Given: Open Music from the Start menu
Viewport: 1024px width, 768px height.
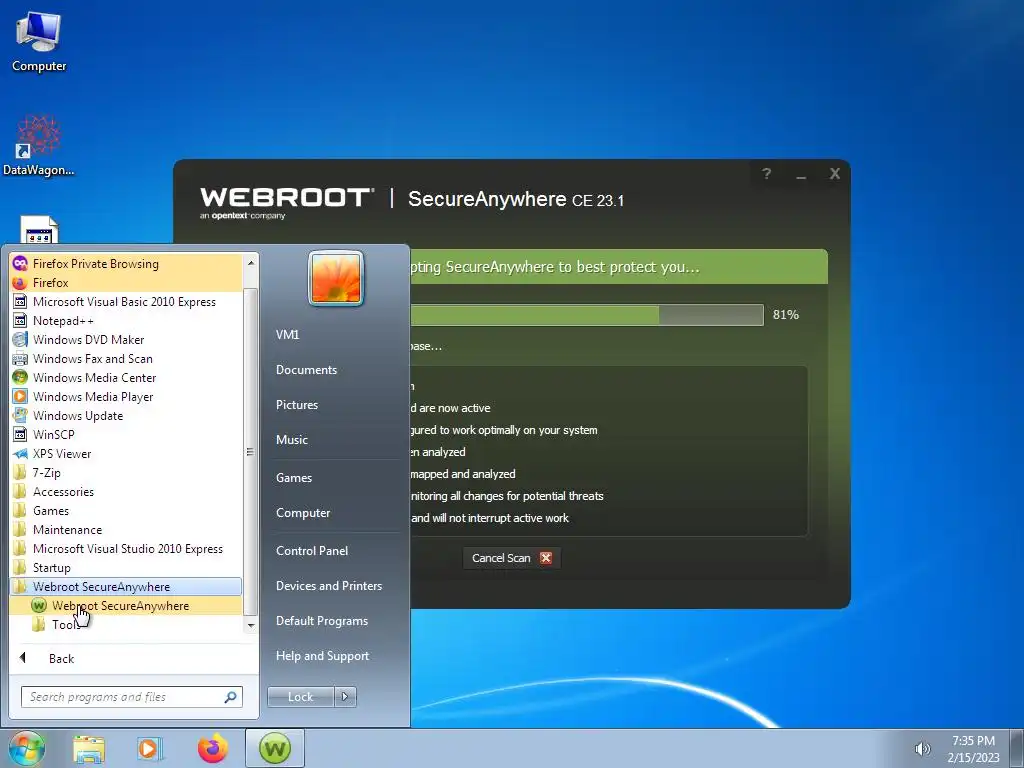Looking at the screenshot, I should click(x=292, y=440).
